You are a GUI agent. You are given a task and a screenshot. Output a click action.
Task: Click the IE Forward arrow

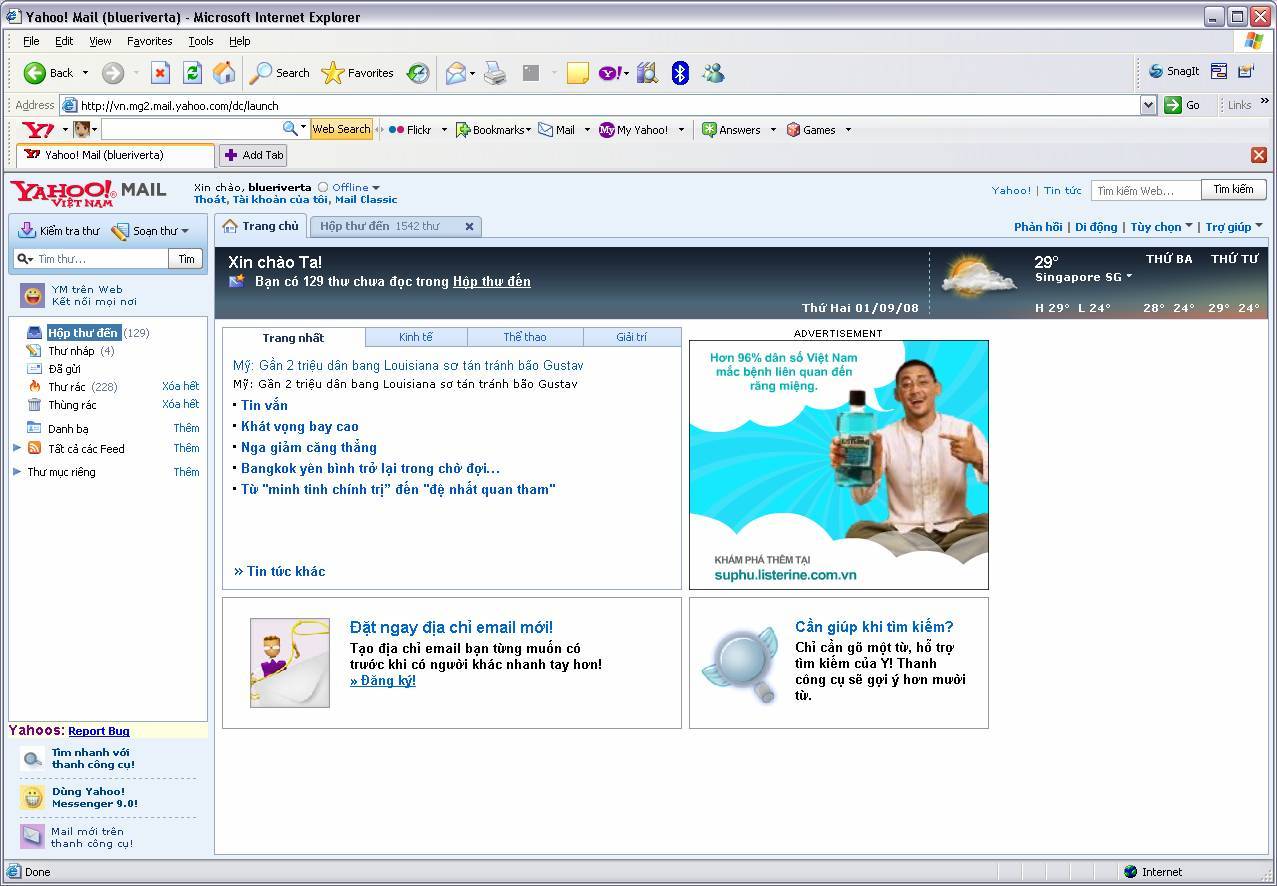tap(113, 73)
